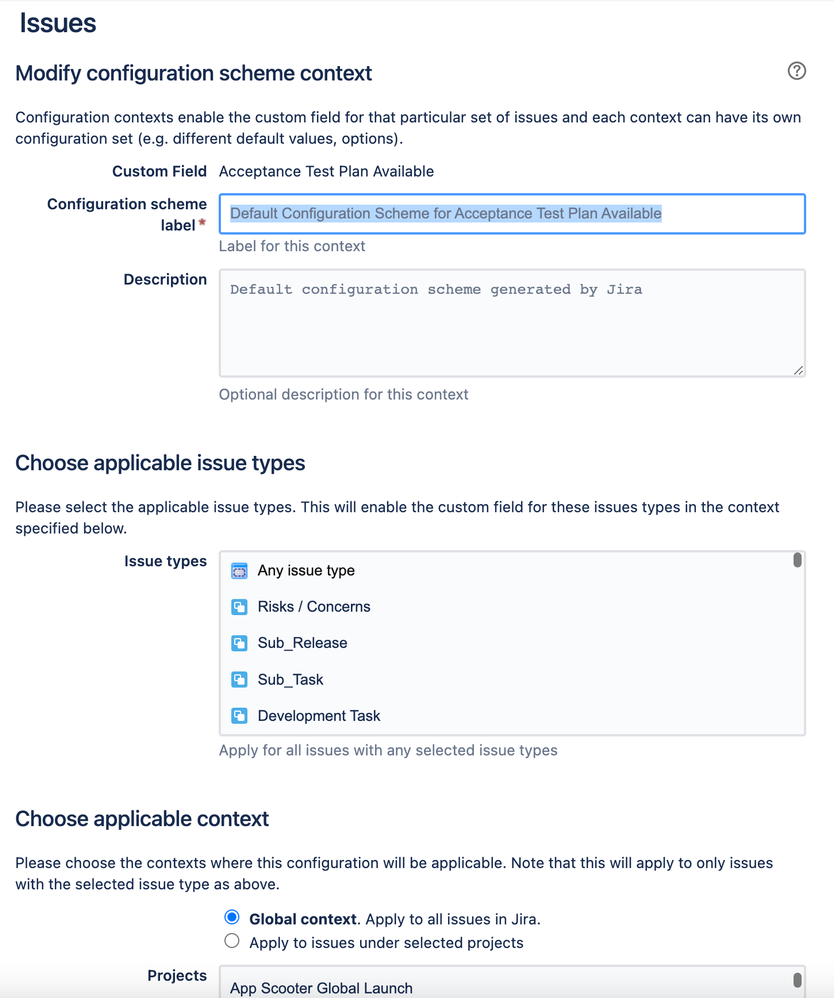This screenshot has height=998, width=834.
Task: Click the Risks / Concerns issue icon
Action: 239,607
